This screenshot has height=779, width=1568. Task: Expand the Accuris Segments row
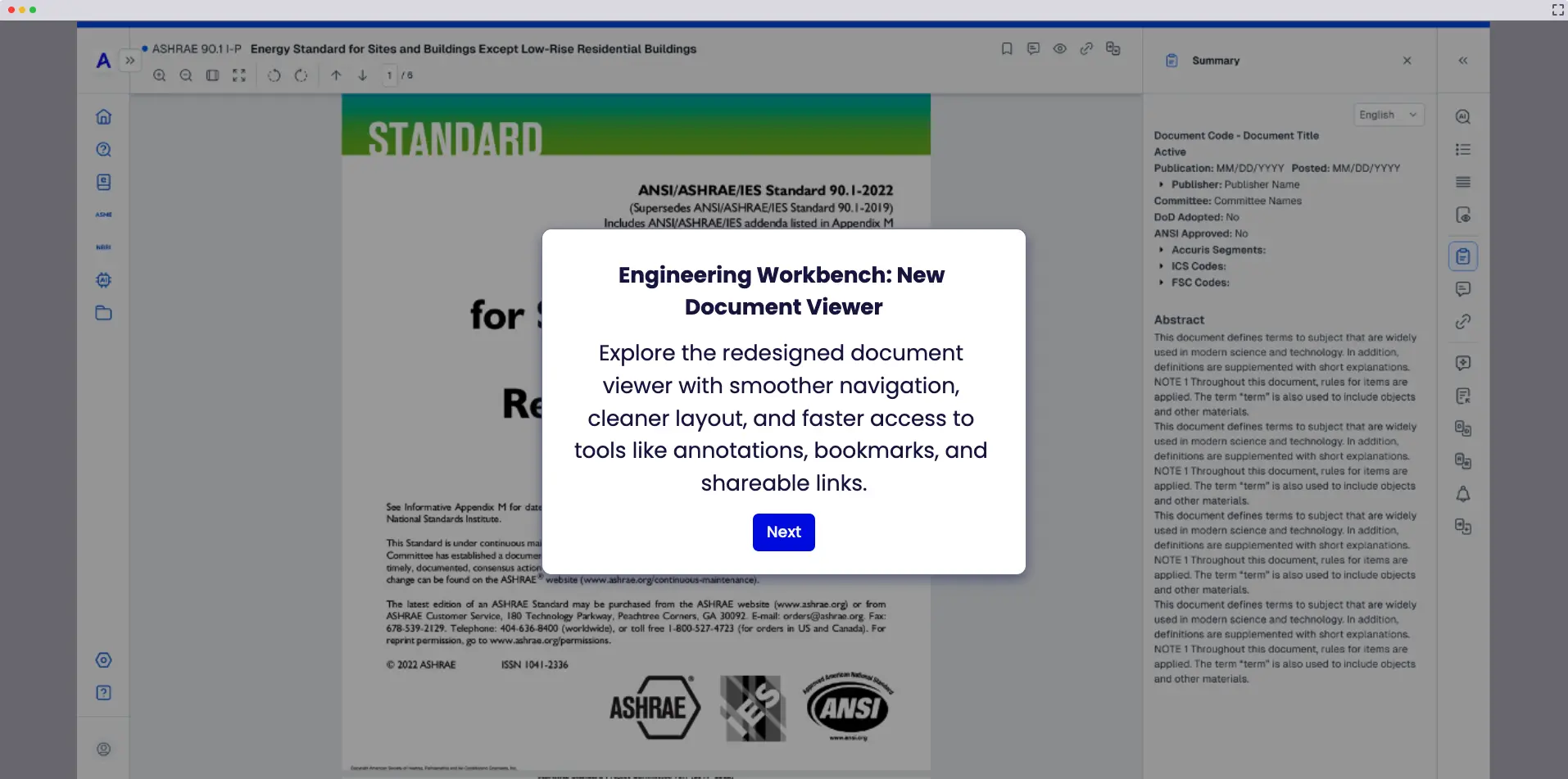pos(1161,250)
